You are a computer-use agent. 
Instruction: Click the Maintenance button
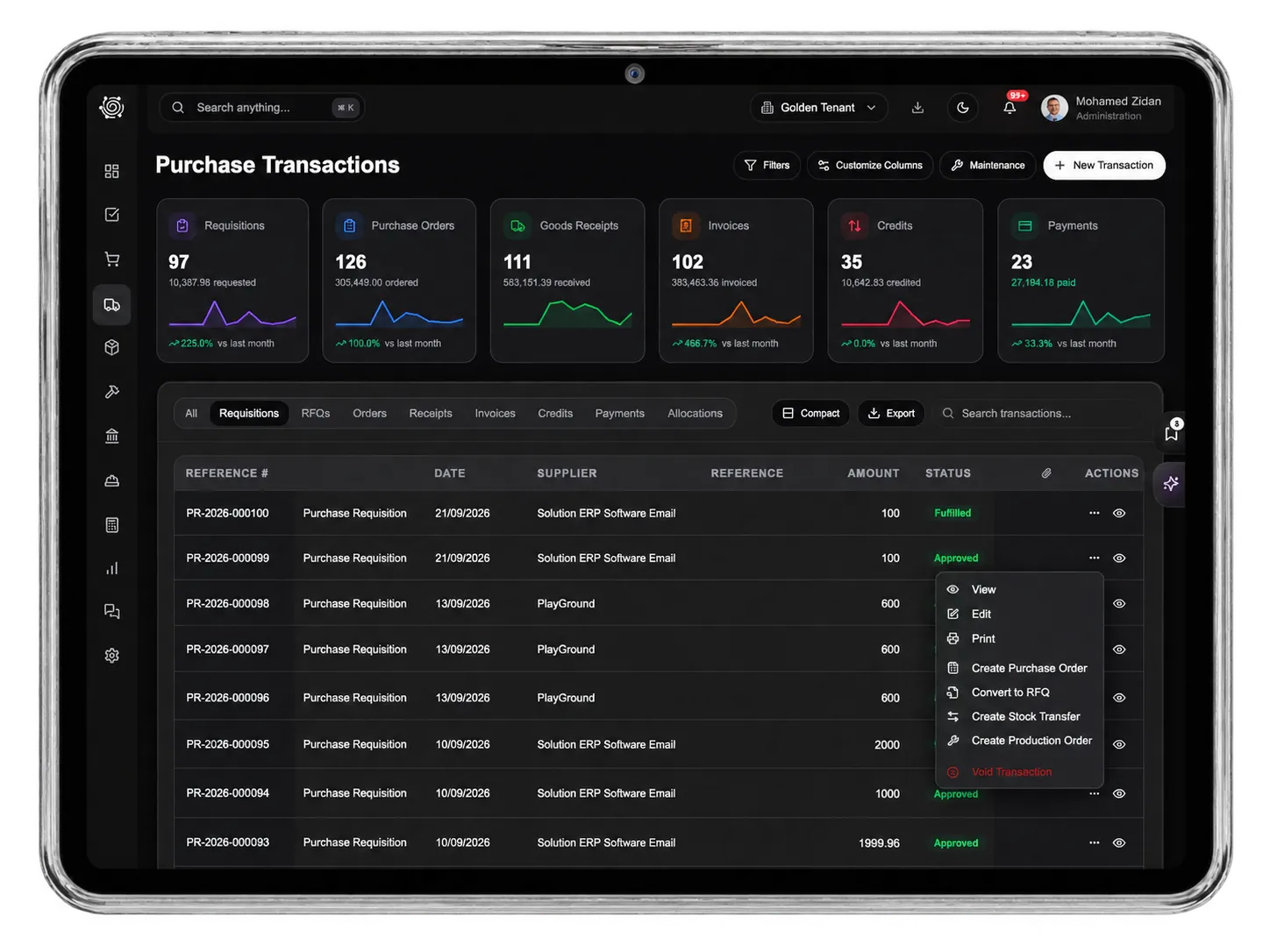(988, 166)
